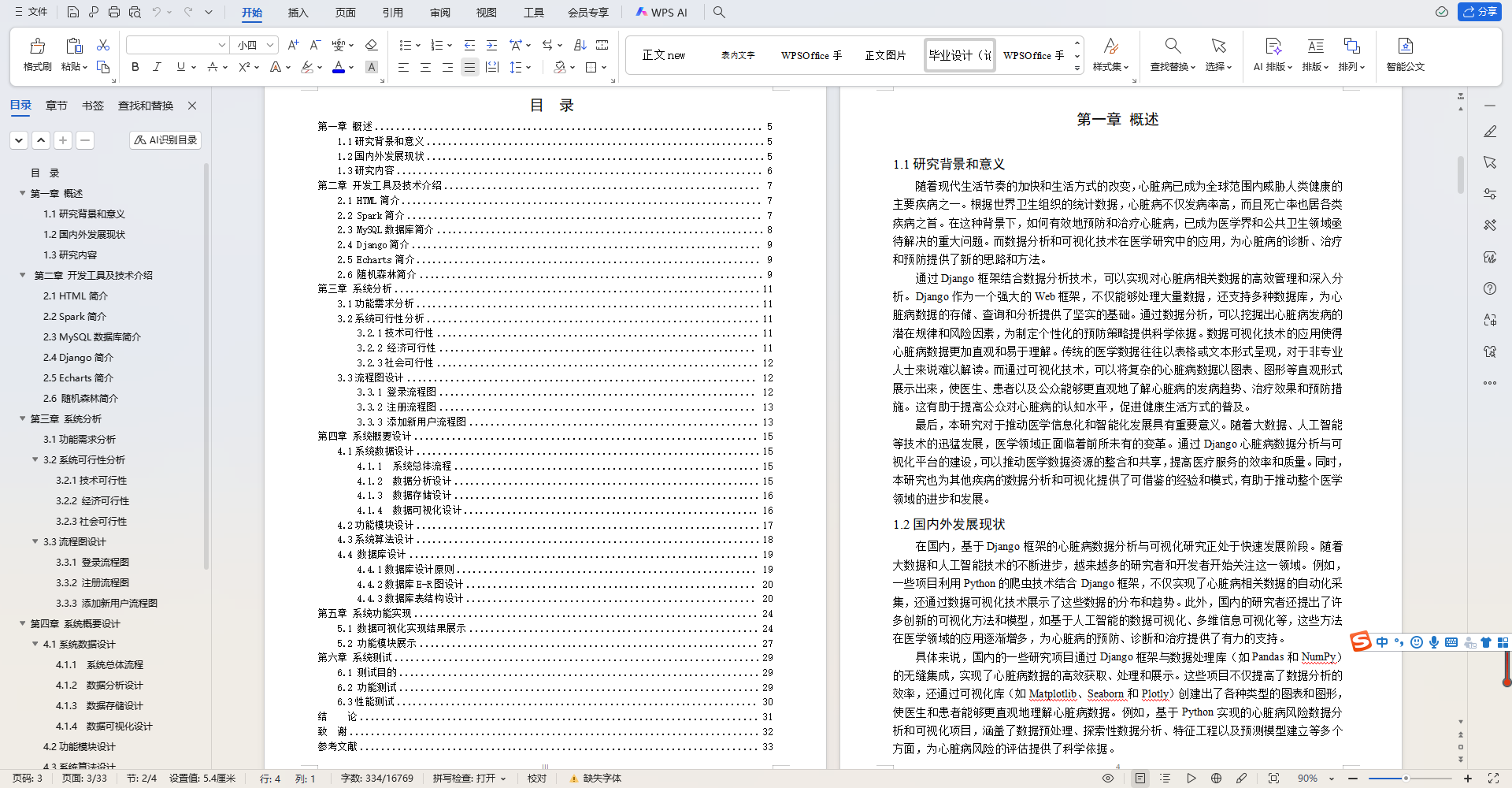Open the Find and Replace (查找替换) tool
This screenshot has height=788, width=1512.
1173,54
